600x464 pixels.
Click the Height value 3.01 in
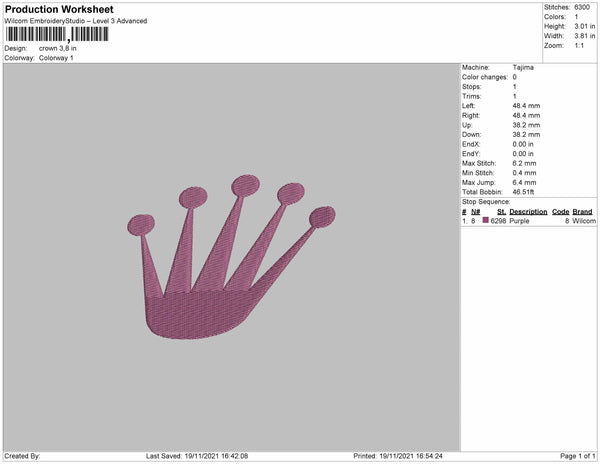(584, 26)
